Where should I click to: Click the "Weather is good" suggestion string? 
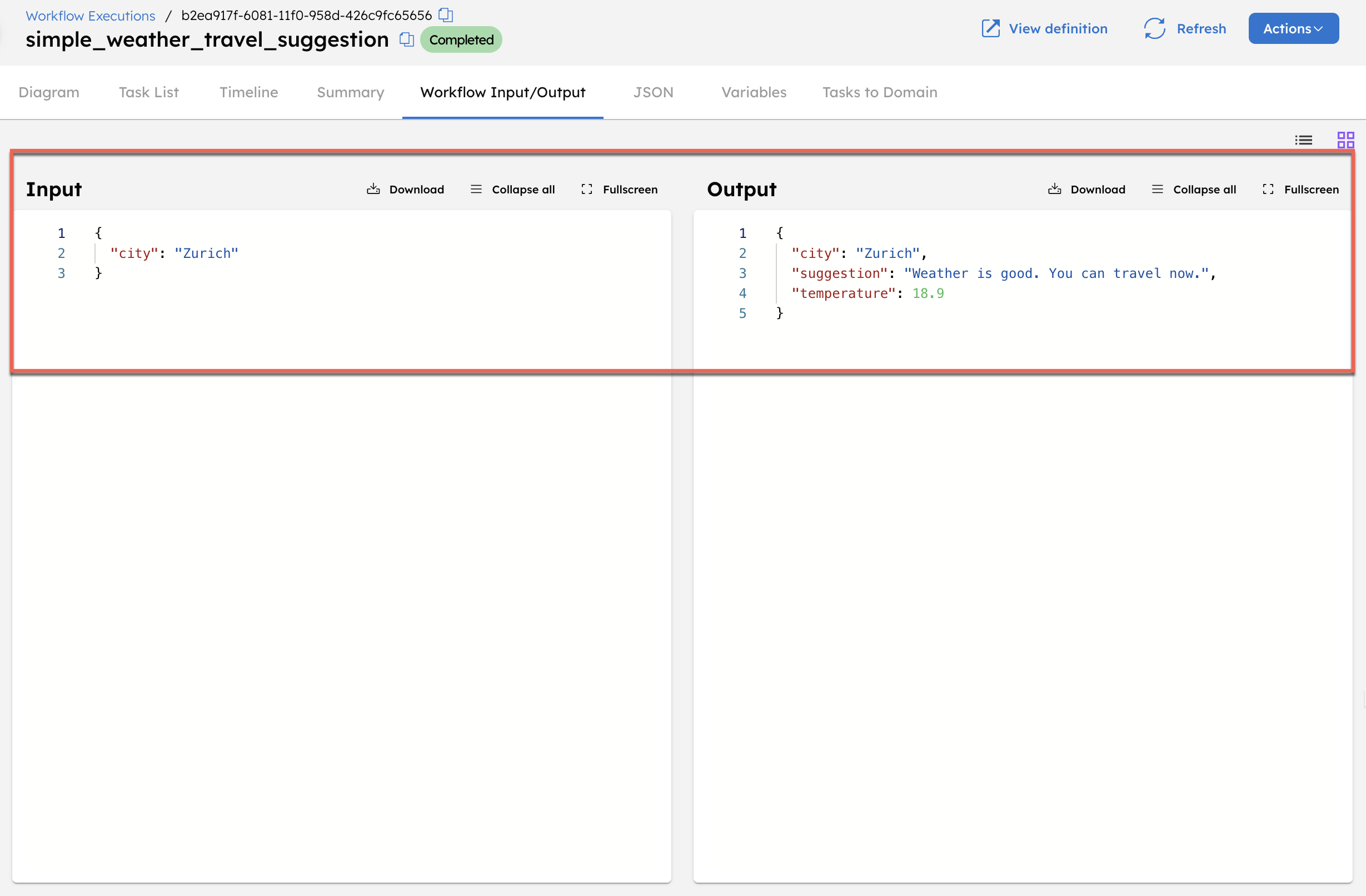(1056, 273)
